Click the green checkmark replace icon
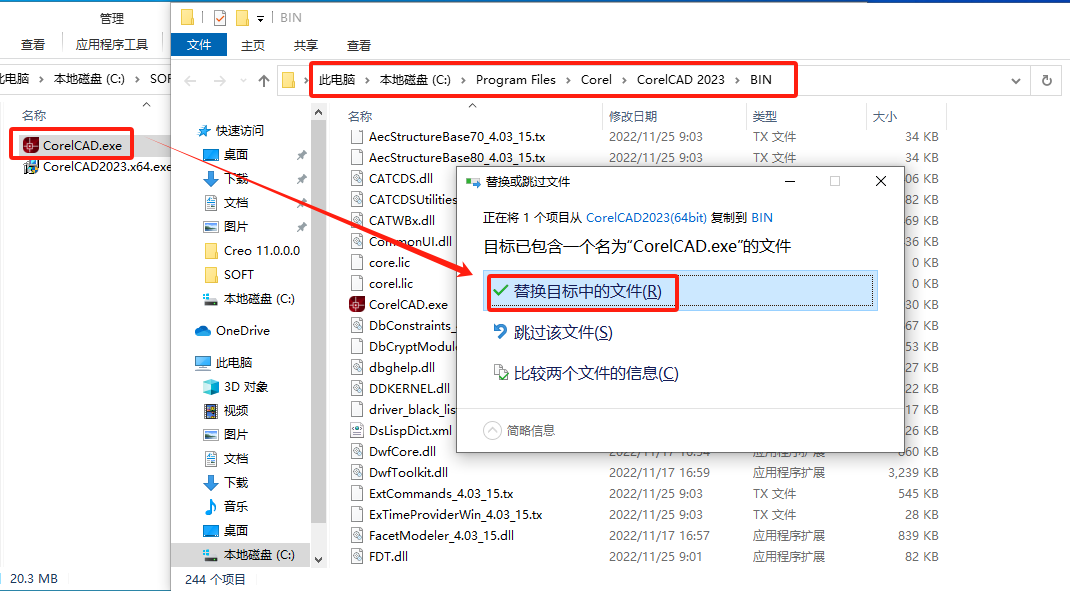Image resolution: width=1070 pixels, height=591 pixels. (x=500, y=291)
